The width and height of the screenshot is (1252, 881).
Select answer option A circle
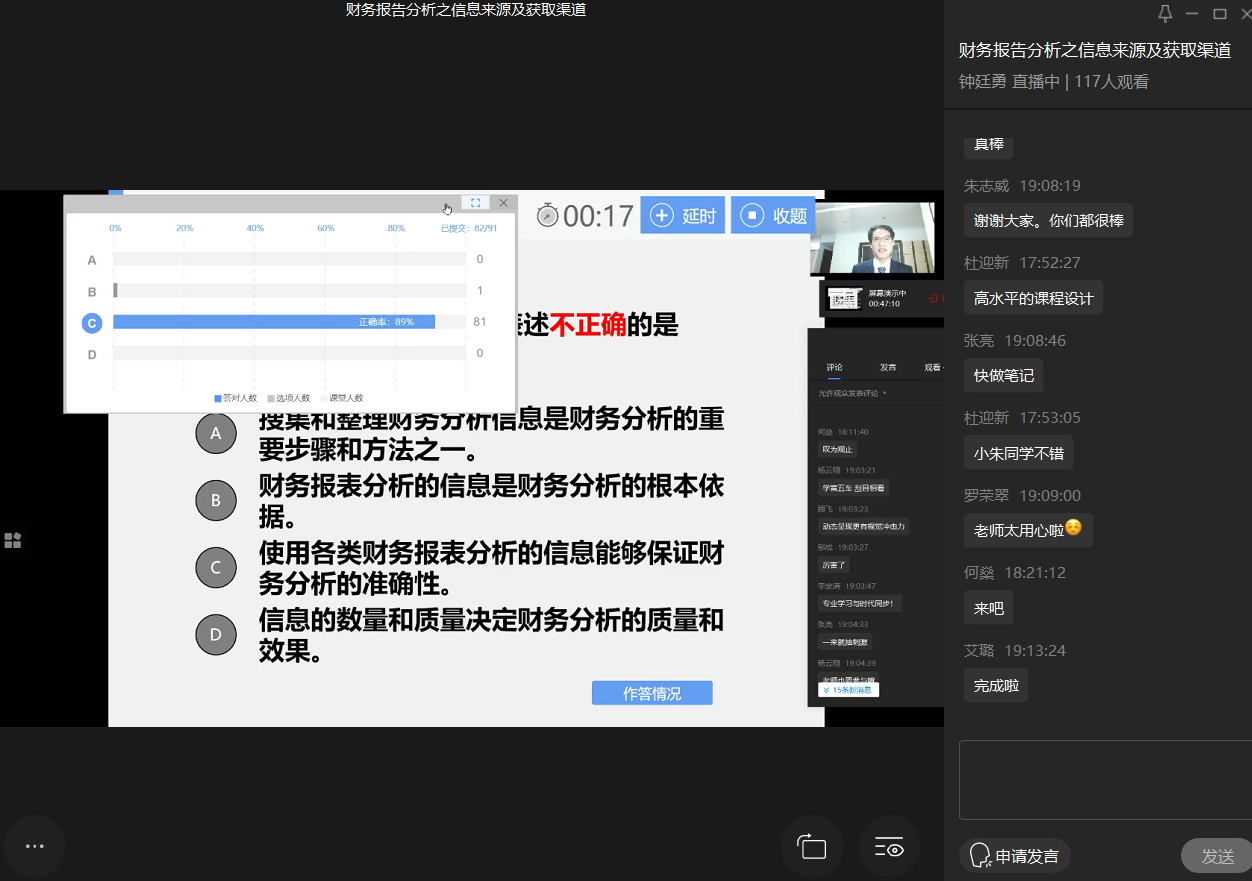point(216,433)
